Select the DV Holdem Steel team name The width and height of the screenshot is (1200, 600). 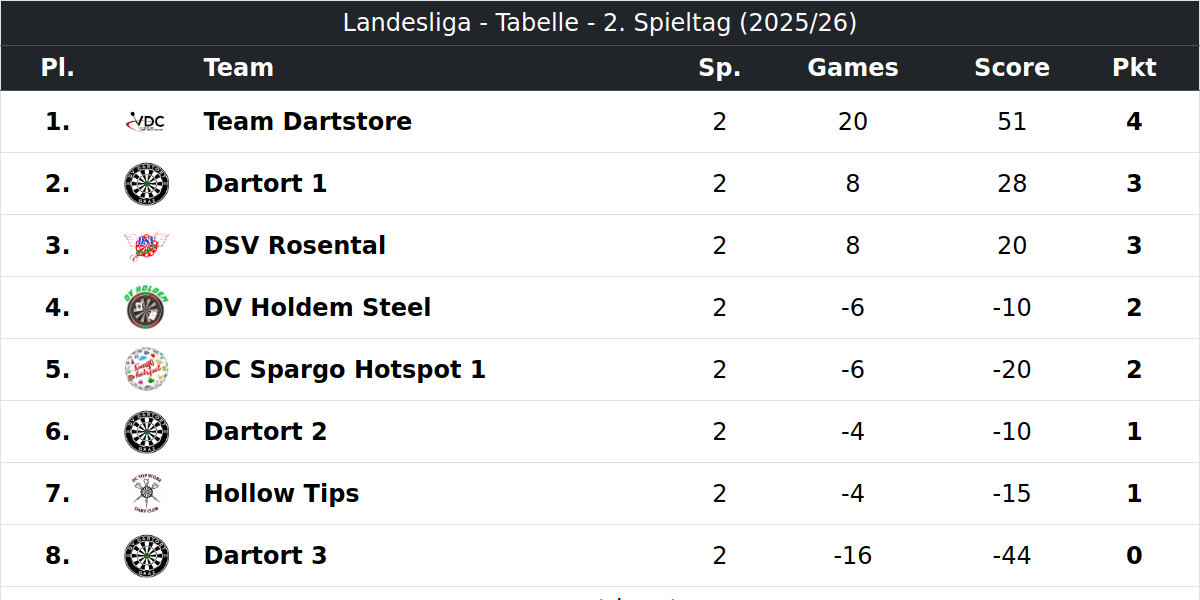[x=317, y=308]
